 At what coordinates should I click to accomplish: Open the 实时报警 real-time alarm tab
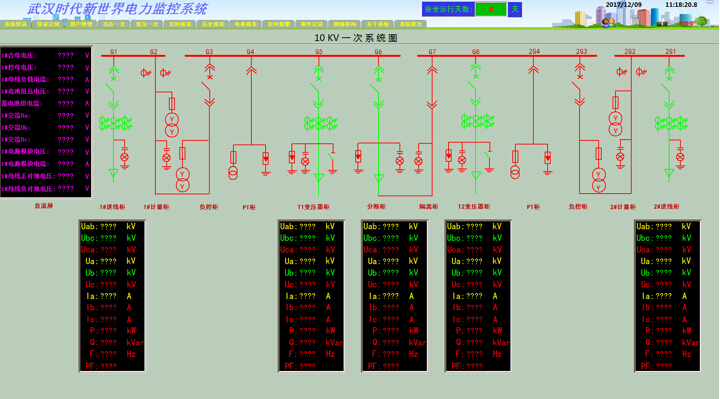[279, 24]
